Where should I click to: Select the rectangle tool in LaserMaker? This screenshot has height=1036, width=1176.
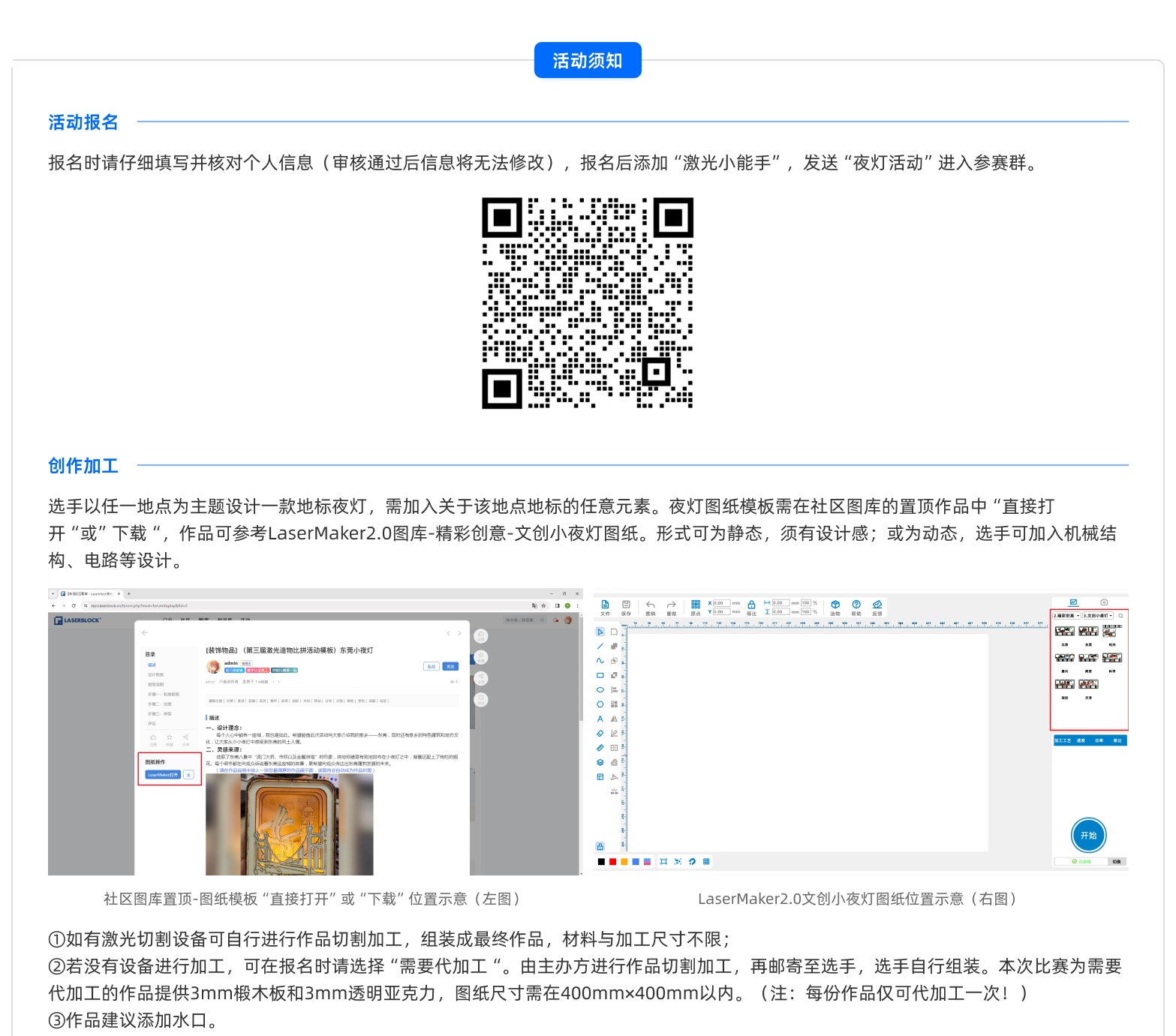(x=600, y=675)
